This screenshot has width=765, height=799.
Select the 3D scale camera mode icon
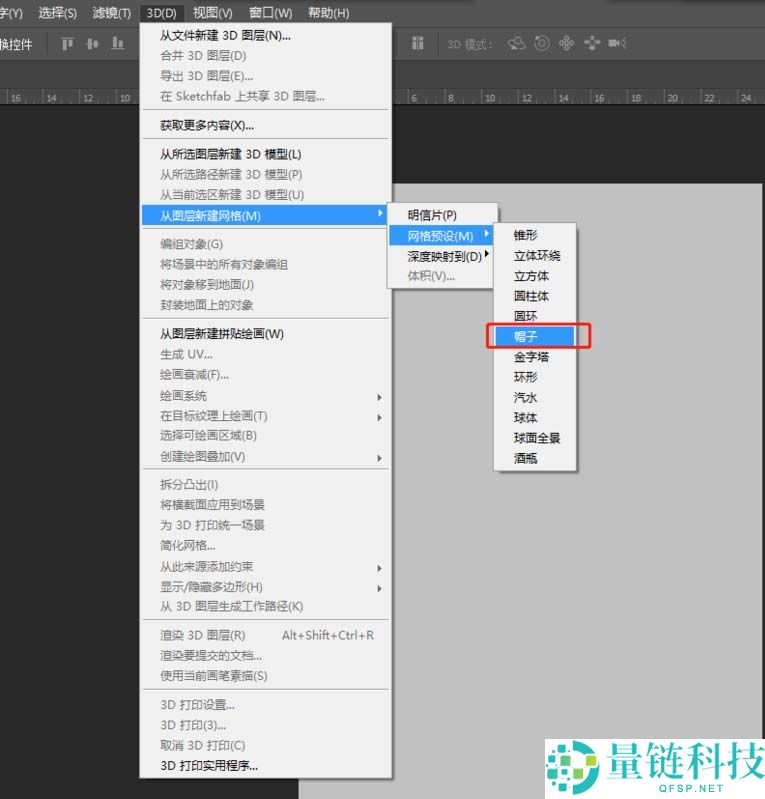coord(617,43)
